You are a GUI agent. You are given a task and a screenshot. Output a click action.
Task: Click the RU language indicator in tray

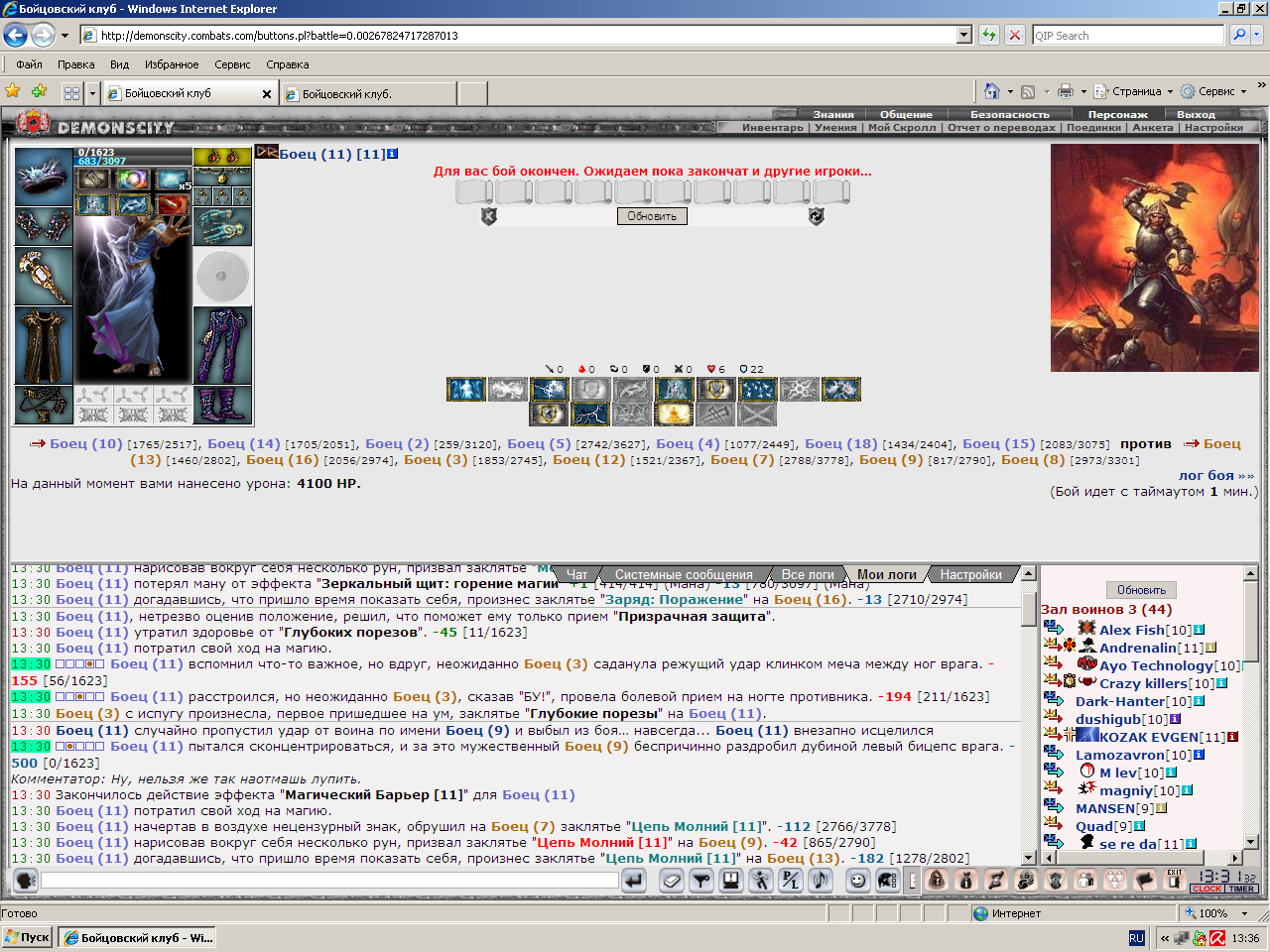pos(1137,937)
